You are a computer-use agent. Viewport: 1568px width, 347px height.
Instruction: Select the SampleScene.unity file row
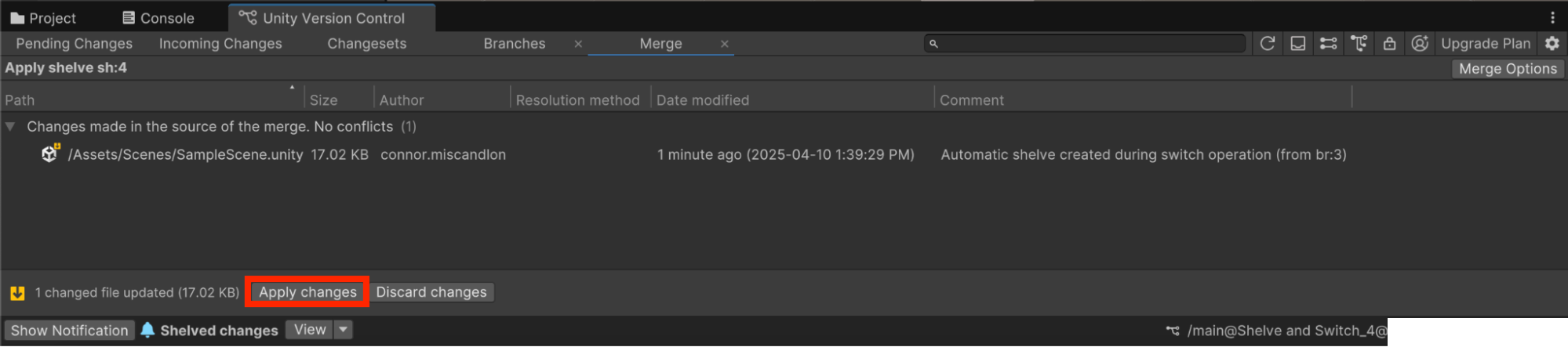pyautogui.click(x=185, y=155)
